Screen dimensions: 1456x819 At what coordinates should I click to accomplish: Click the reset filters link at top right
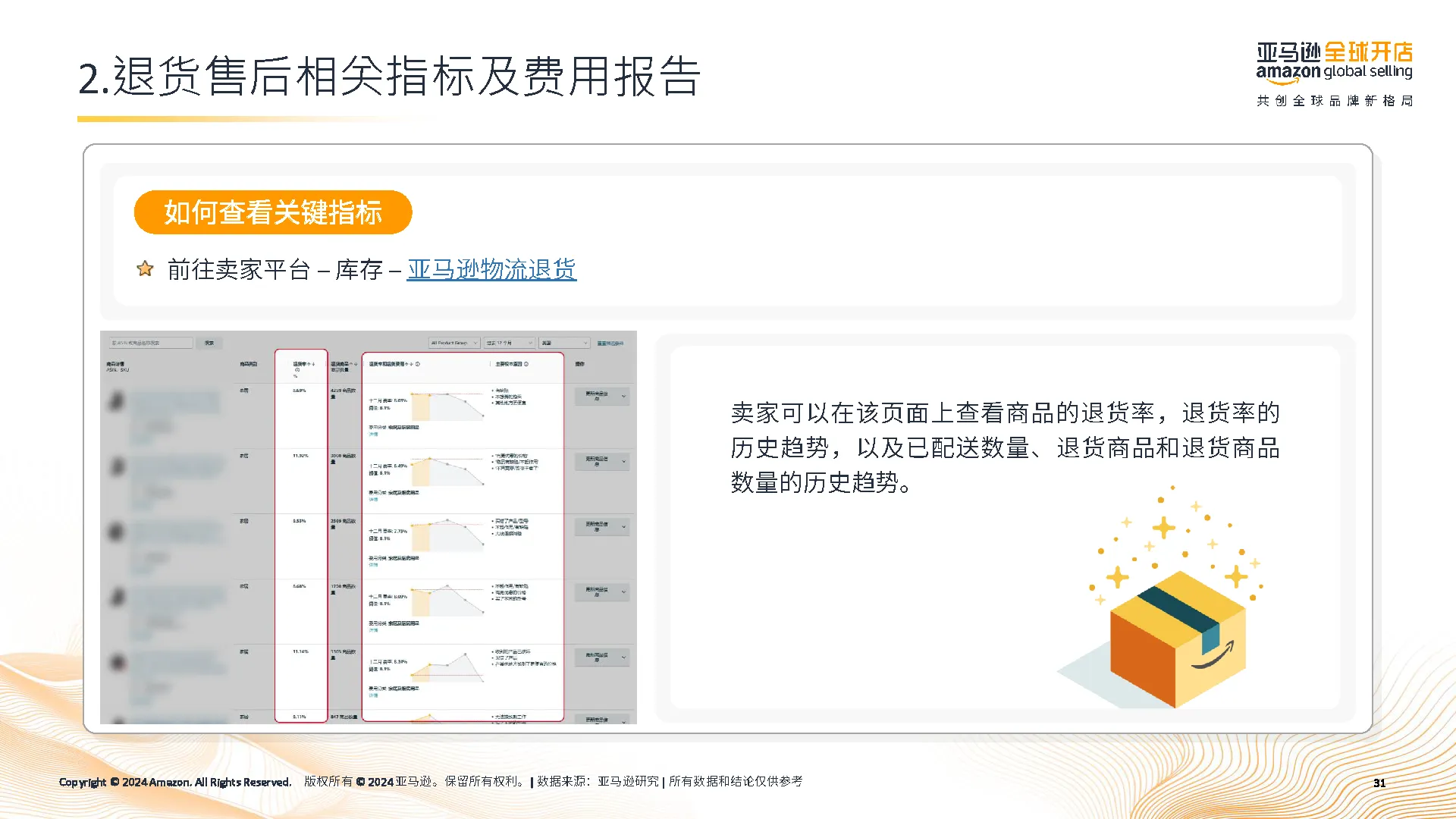point(610,344)
